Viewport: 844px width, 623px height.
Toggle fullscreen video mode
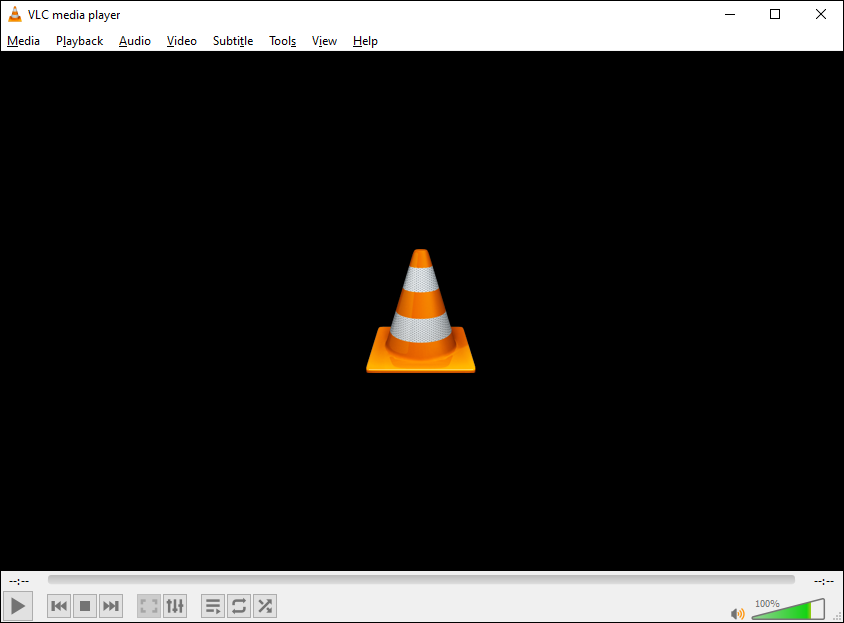[148, 605]
